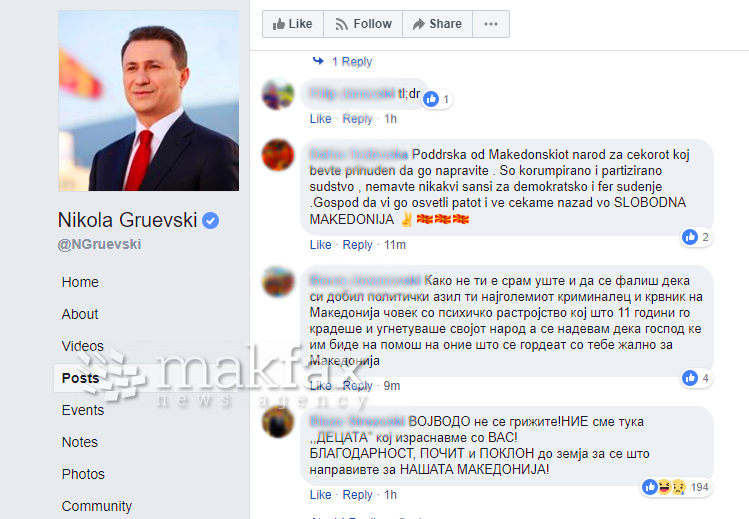Open the commenter avatar beside the ВОЈВОДО comment
Screen dimensions: 749x519
pos(278,422)
